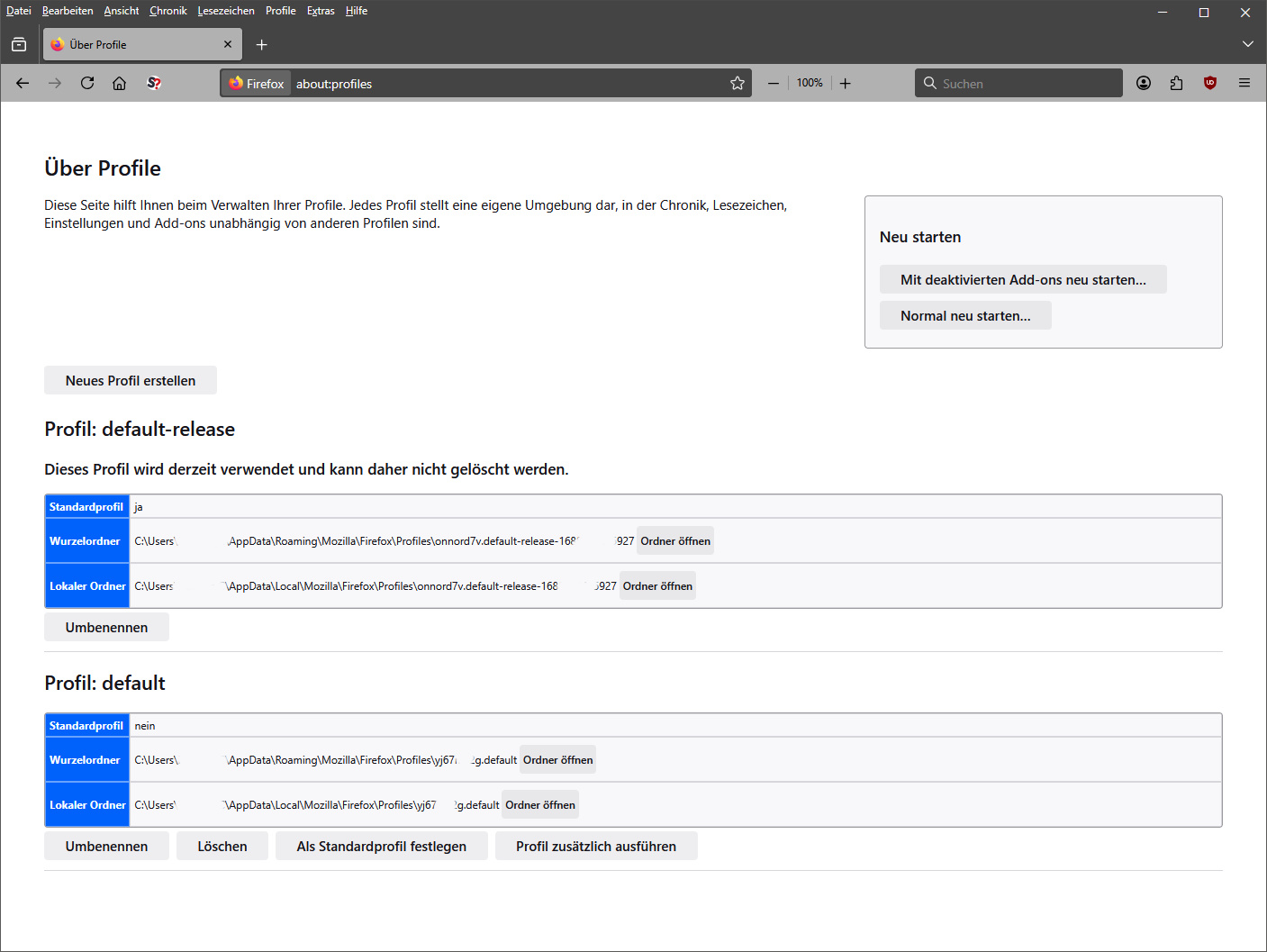Open the extensions puzzle icon
The height and width of the screenshot is (952, 1267).
1176,83
